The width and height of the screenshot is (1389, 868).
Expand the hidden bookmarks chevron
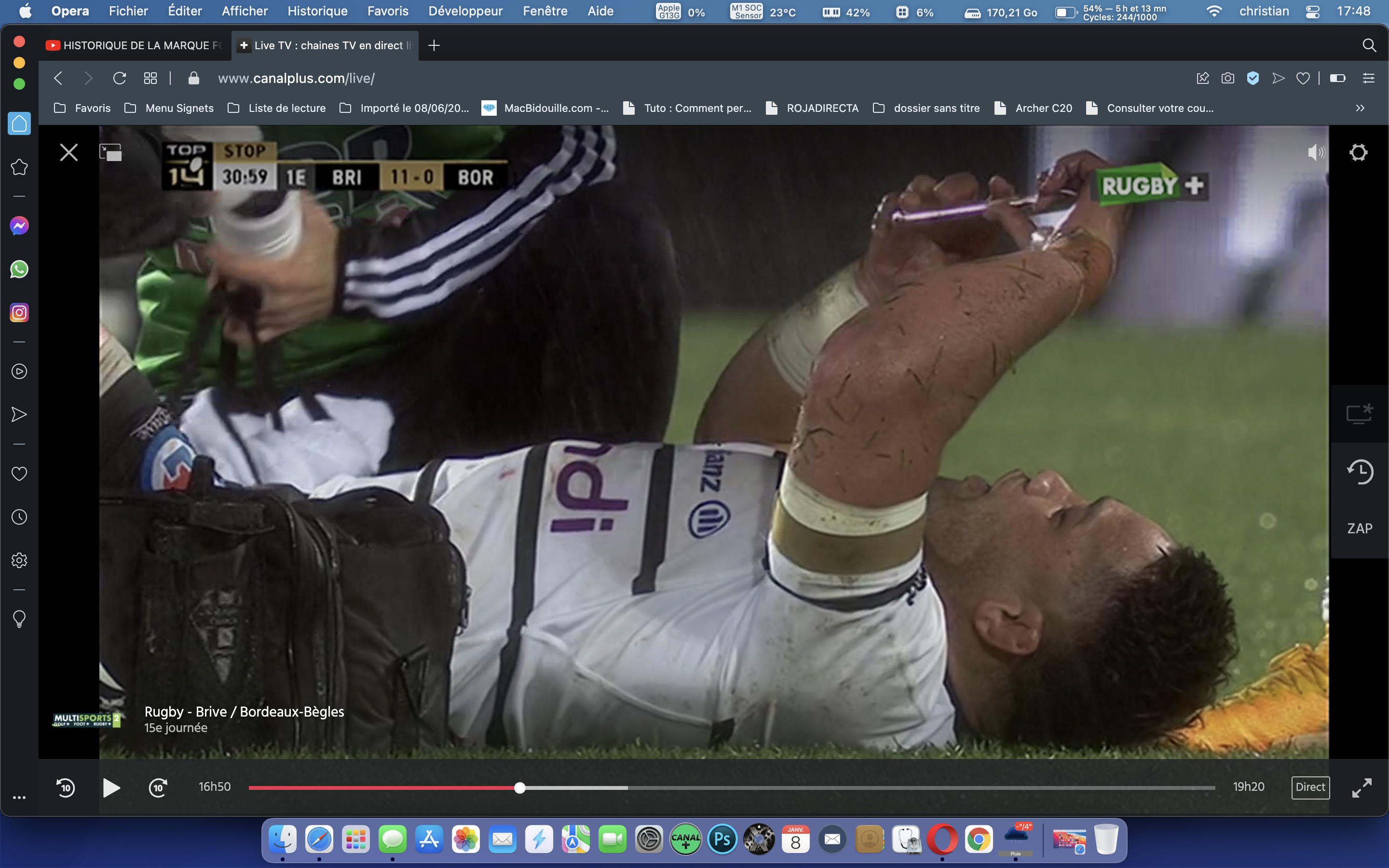[1360, 108]
